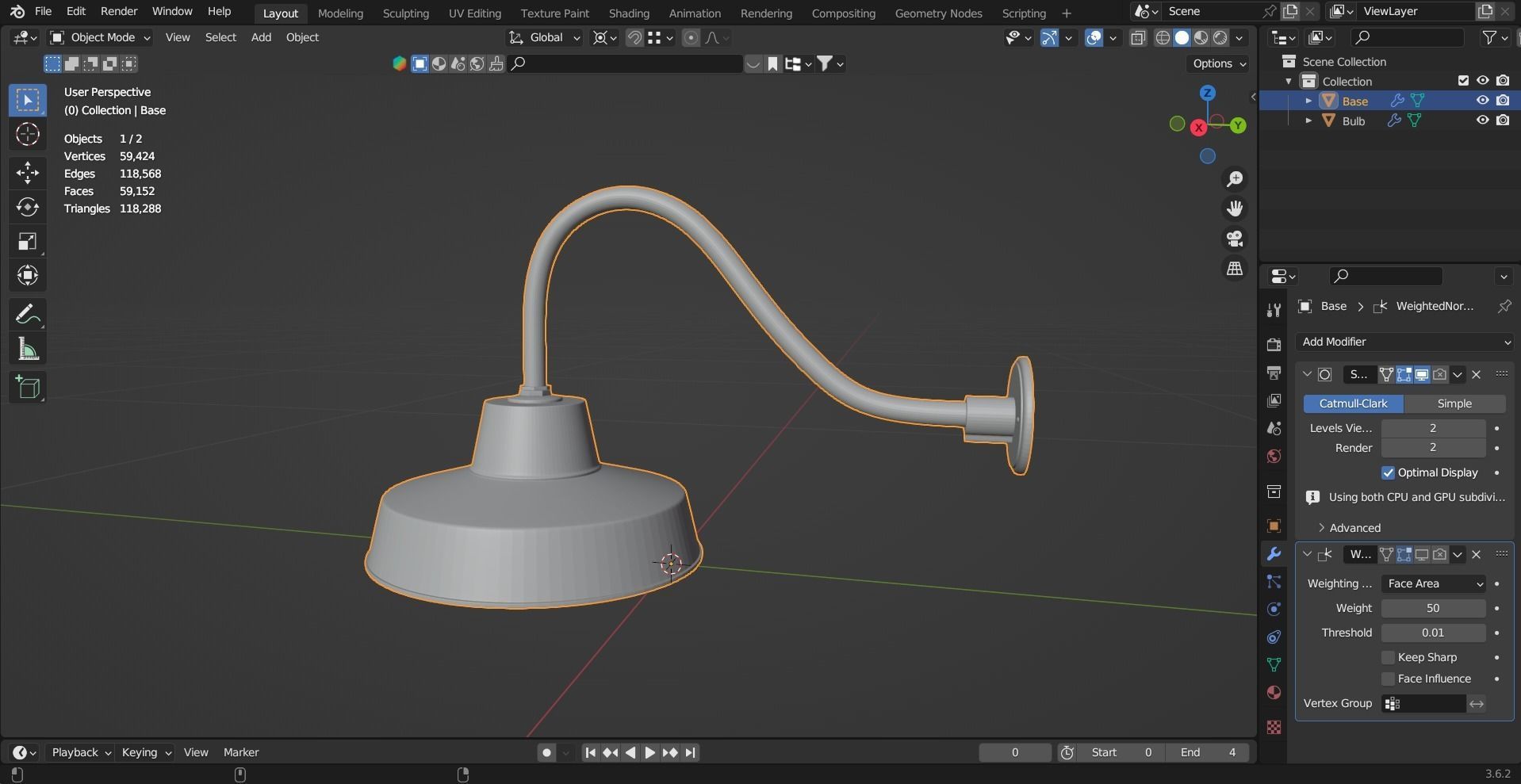Select the Select Box tool in toolbar

28,100
